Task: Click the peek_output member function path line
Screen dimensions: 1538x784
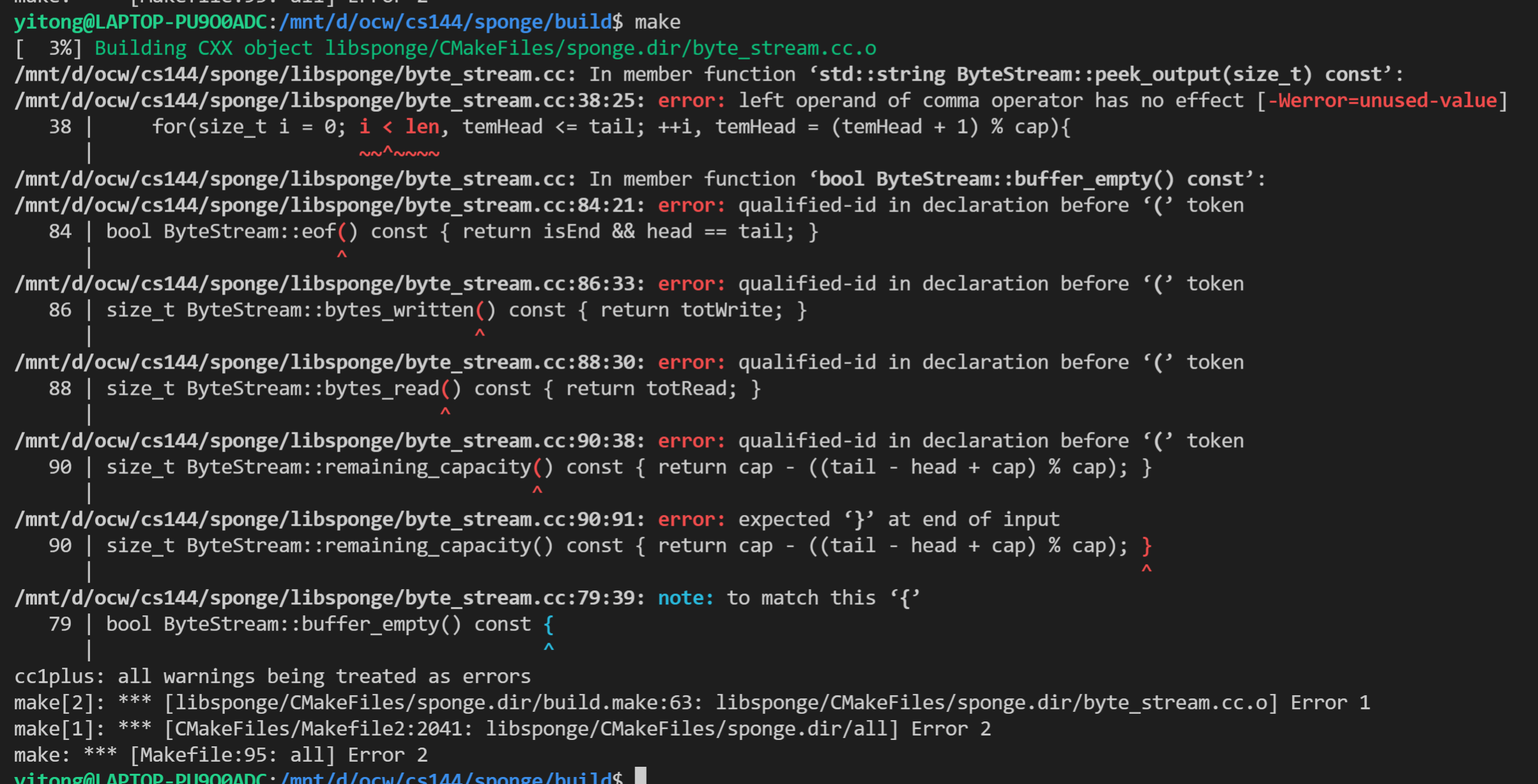Action: tap(294, 75)
